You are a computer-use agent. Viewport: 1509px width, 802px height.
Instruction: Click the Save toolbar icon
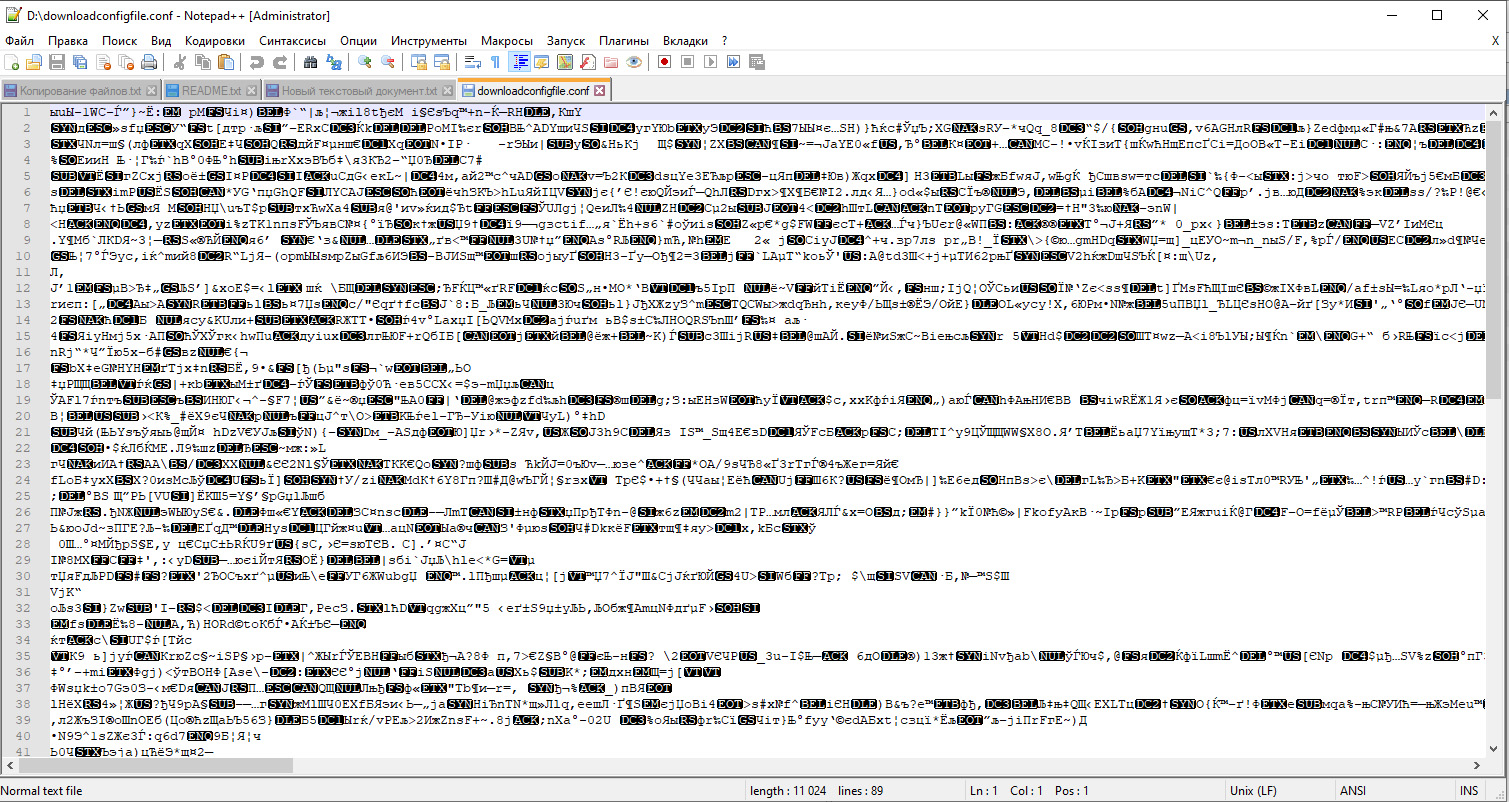(x=57, y=62)
